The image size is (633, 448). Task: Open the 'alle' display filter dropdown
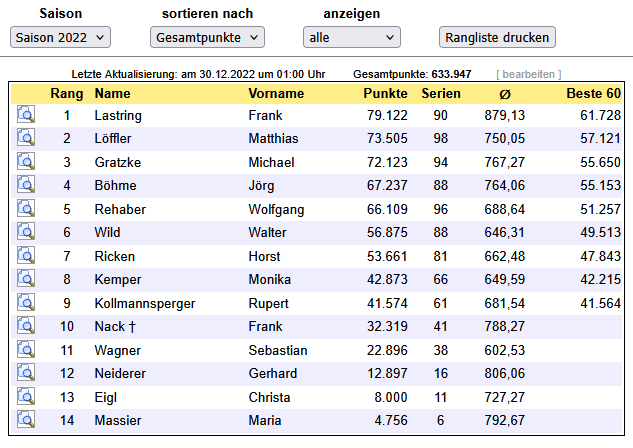click(351, 37)
